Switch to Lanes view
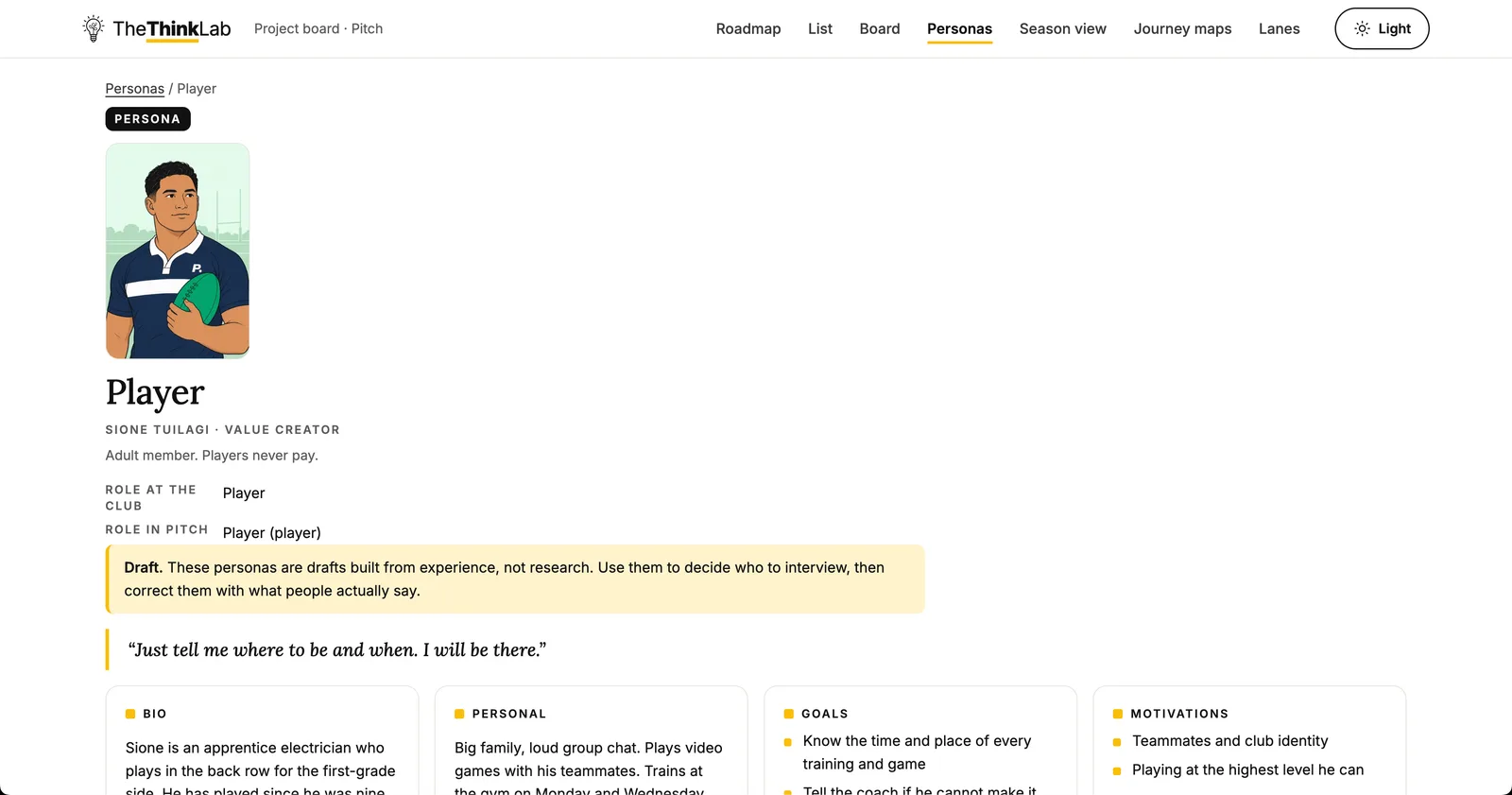Image resolution: width=1512 pixels, height=795 pixels. point(1280,28)
